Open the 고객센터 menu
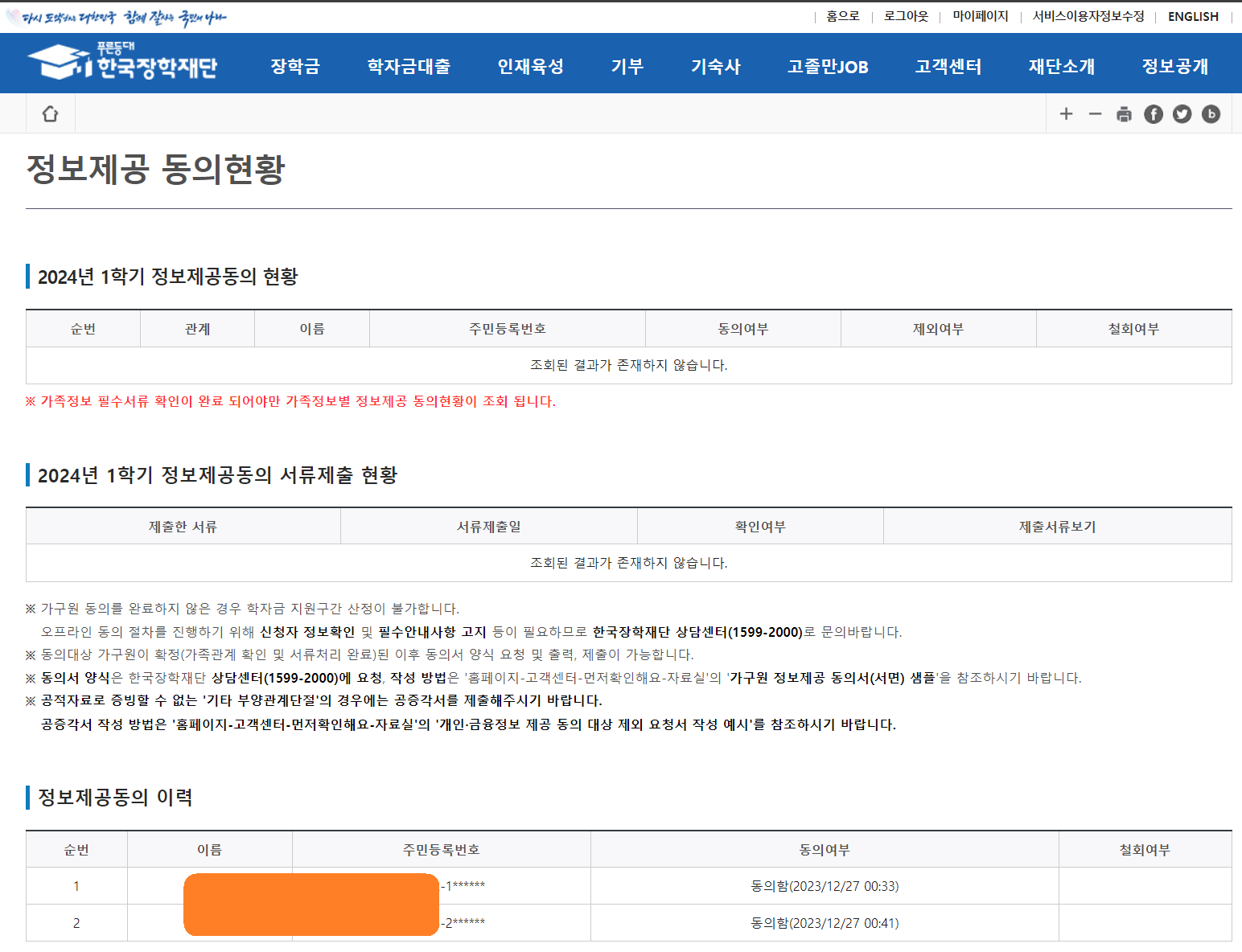 [x=948, y=67]
